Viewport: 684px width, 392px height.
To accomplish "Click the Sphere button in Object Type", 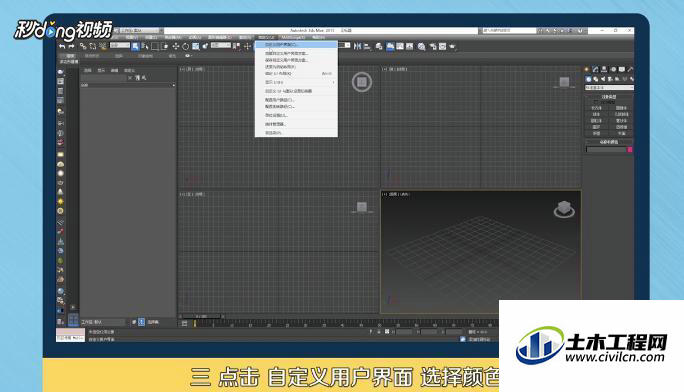I will [x=597, y=114].
